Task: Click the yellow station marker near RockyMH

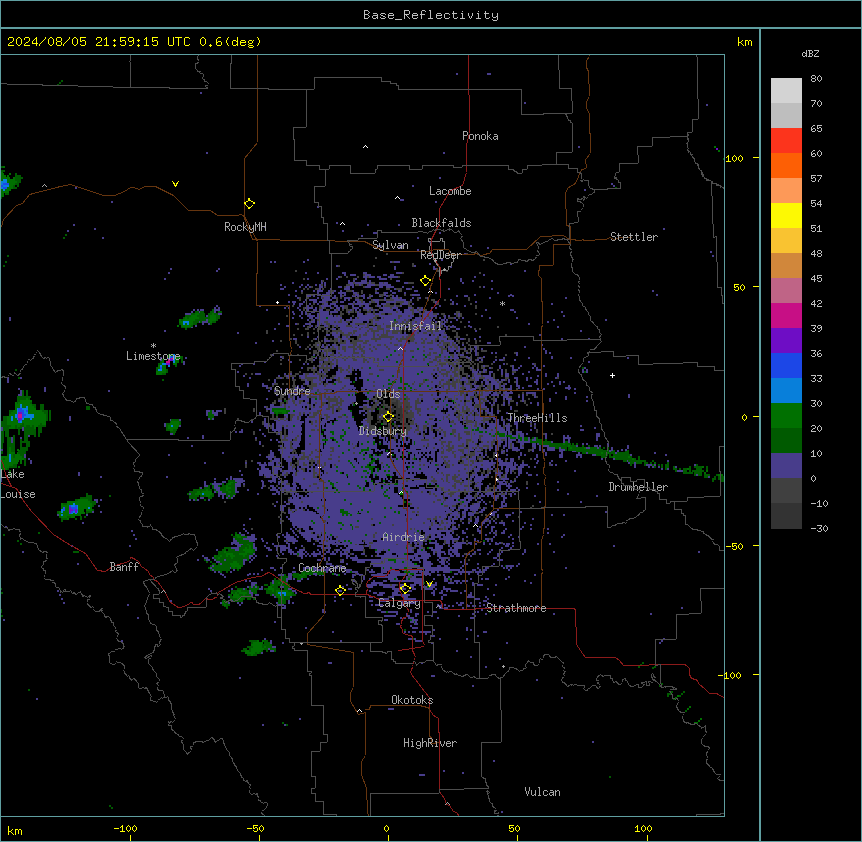Action: (x=250, y=204)
